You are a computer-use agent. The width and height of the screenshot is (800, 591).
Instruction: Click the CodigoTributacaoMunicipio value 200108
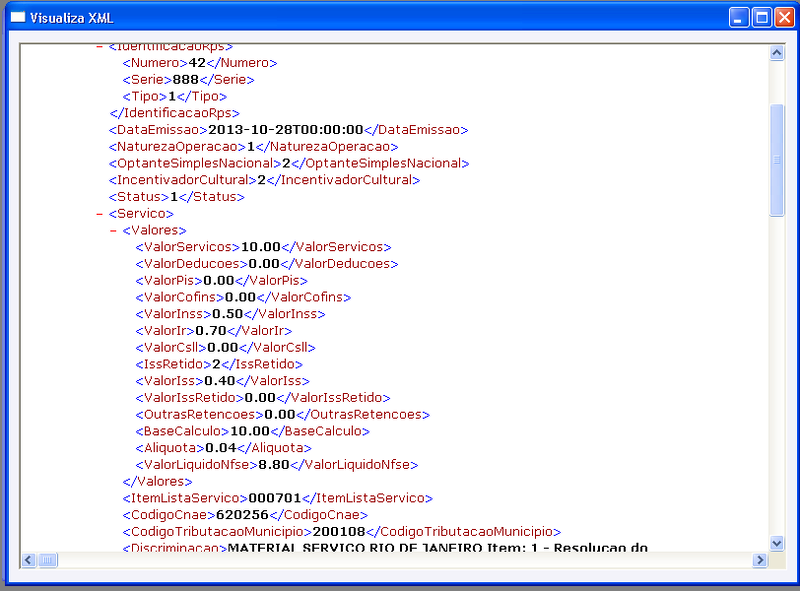339,532
